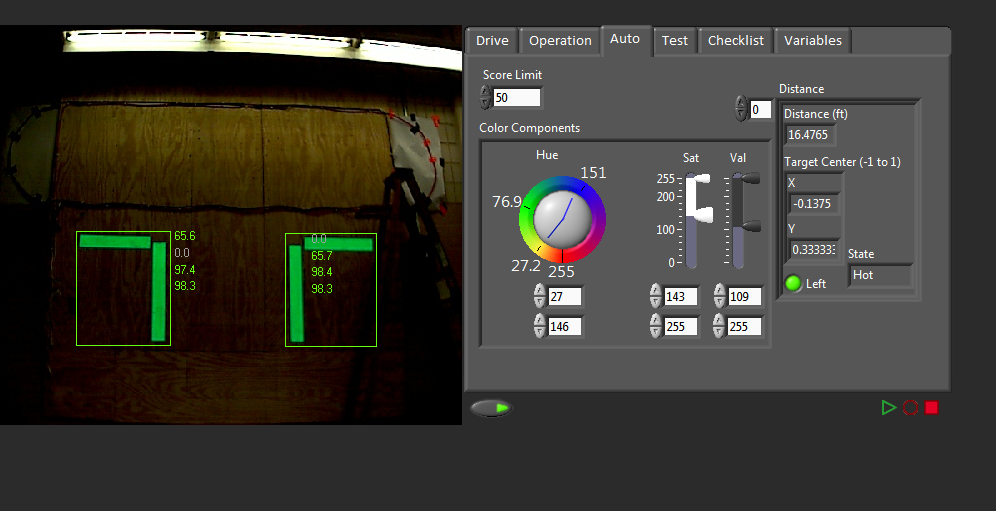The image size is (996, 511).
Task: Click the green play arrow icon
Action: click(x=888, y=407)
